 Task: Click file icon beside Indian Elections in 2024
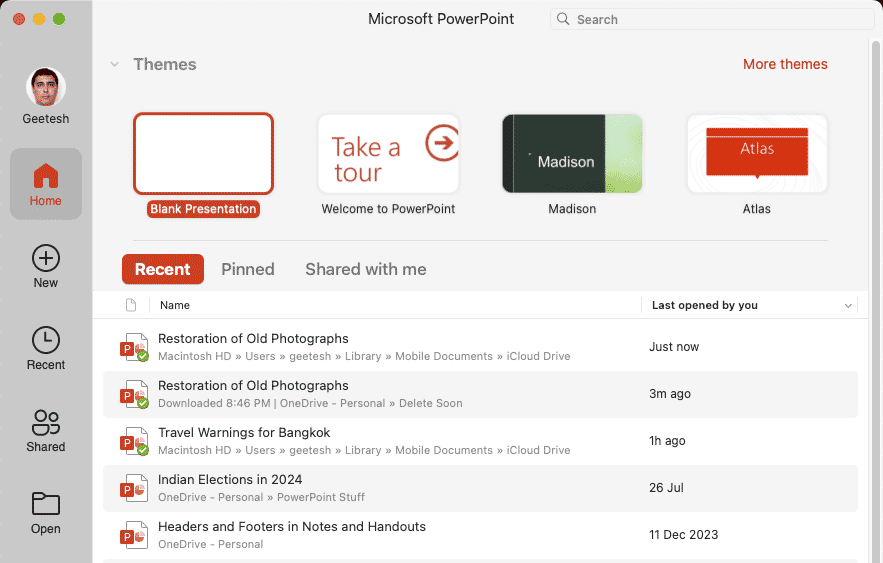tap(135, 488)
